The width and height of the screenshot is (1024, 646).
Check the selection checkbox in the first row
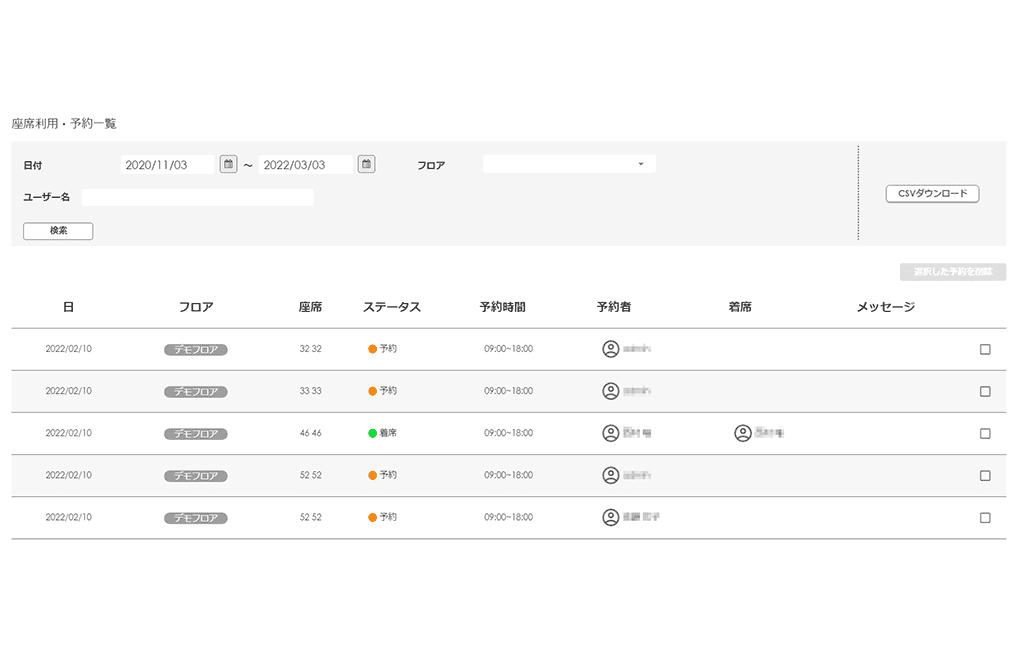tap(984, 349)
